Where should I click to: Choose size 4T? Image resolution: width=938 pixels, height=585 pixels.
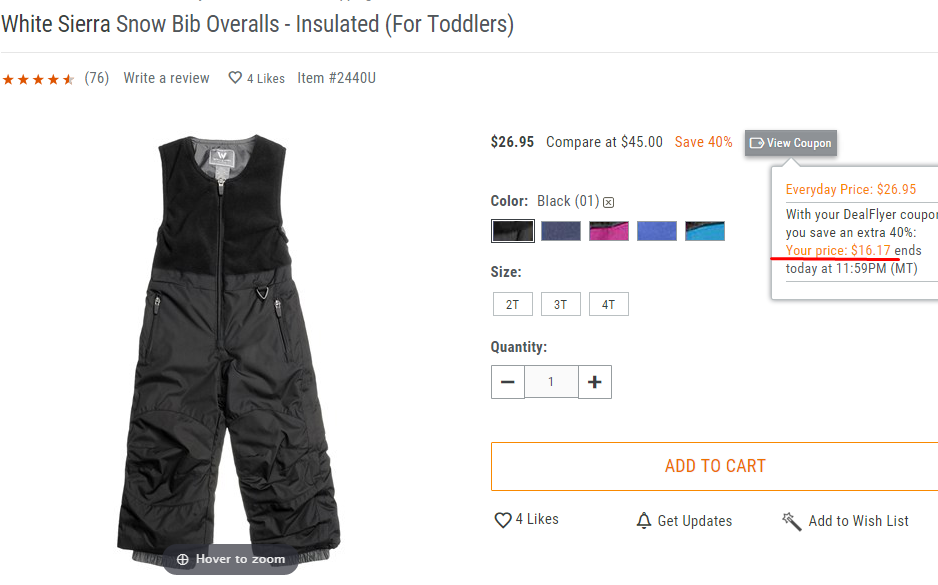coord(608,304)
